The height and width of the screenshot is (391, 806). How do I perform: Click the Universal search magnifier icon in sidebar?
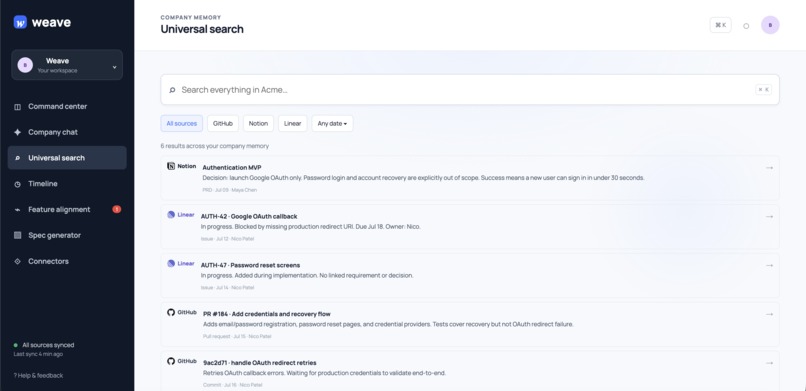click(17, 158)
